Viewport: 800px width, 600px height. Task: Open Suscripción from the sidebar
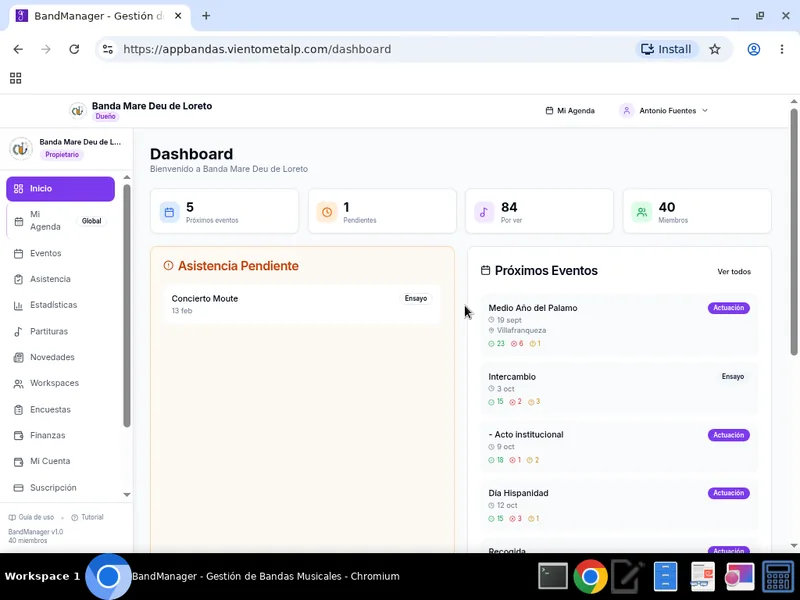click(60, 488)
